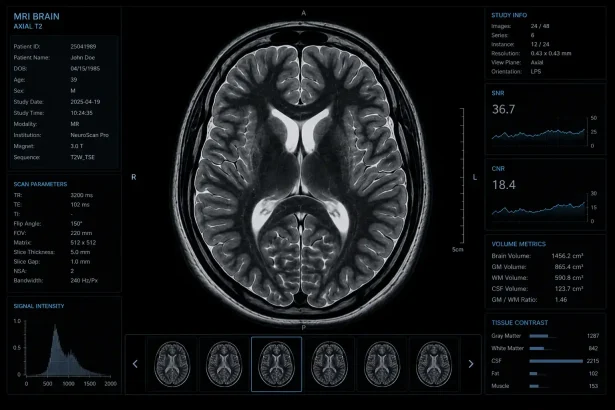This screenshot has width=615, height=410.
Task: Click the TR value "3200 ms"
Action: tap(82, 195)
